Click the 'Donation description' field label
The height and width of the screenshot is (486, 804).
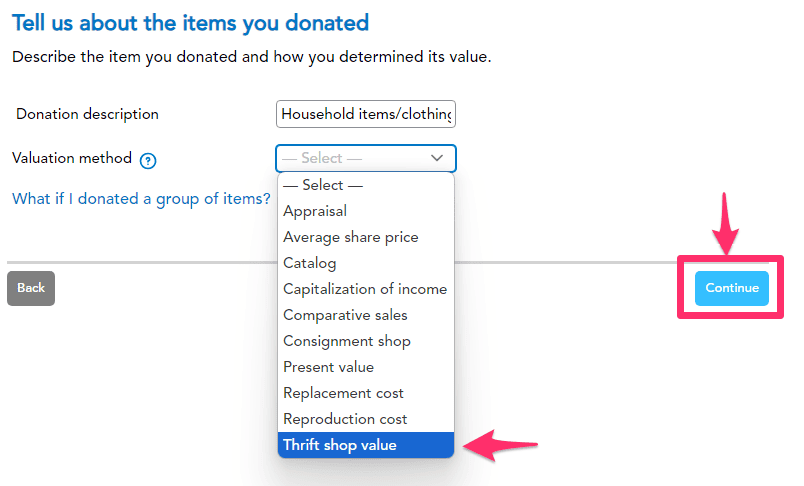87,114
